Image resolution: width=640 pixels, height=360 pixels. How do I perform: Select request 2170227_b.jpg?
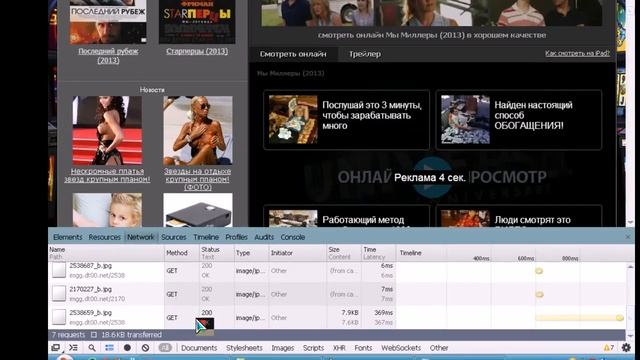coord(90,289)
